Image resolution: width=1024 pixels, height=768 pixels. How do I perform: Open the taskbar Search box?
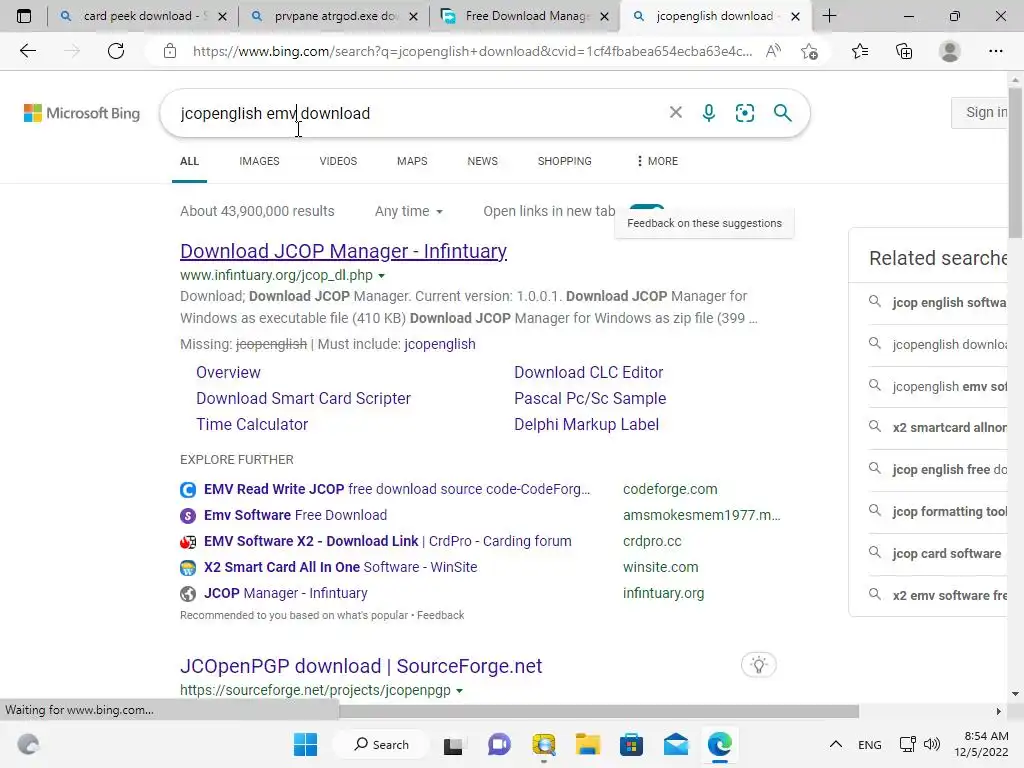(381, 744)
